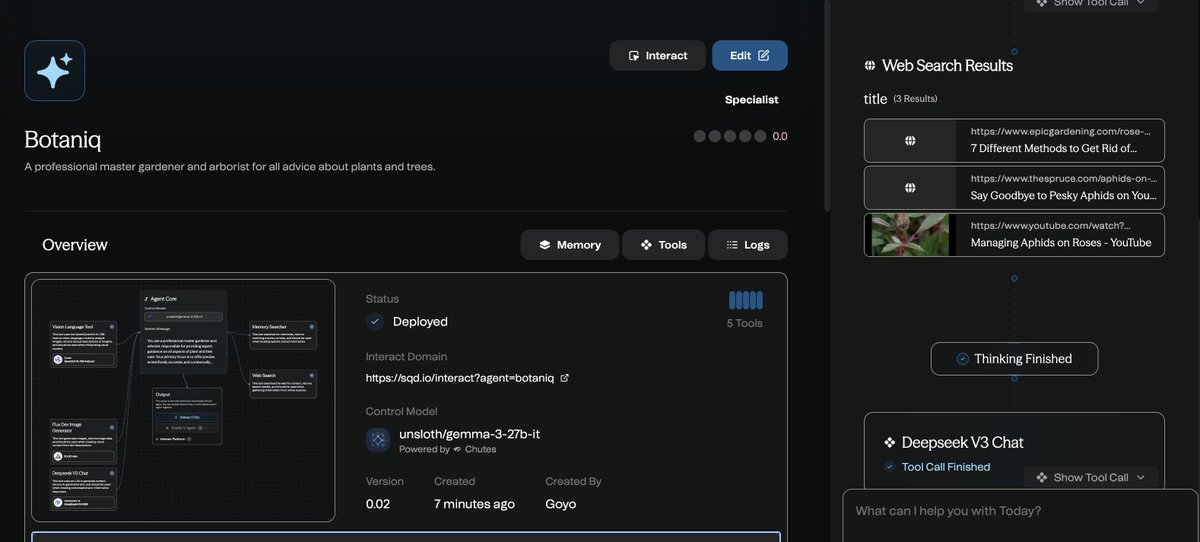
Task: Open the Memory tab
Action: [569, 245]
